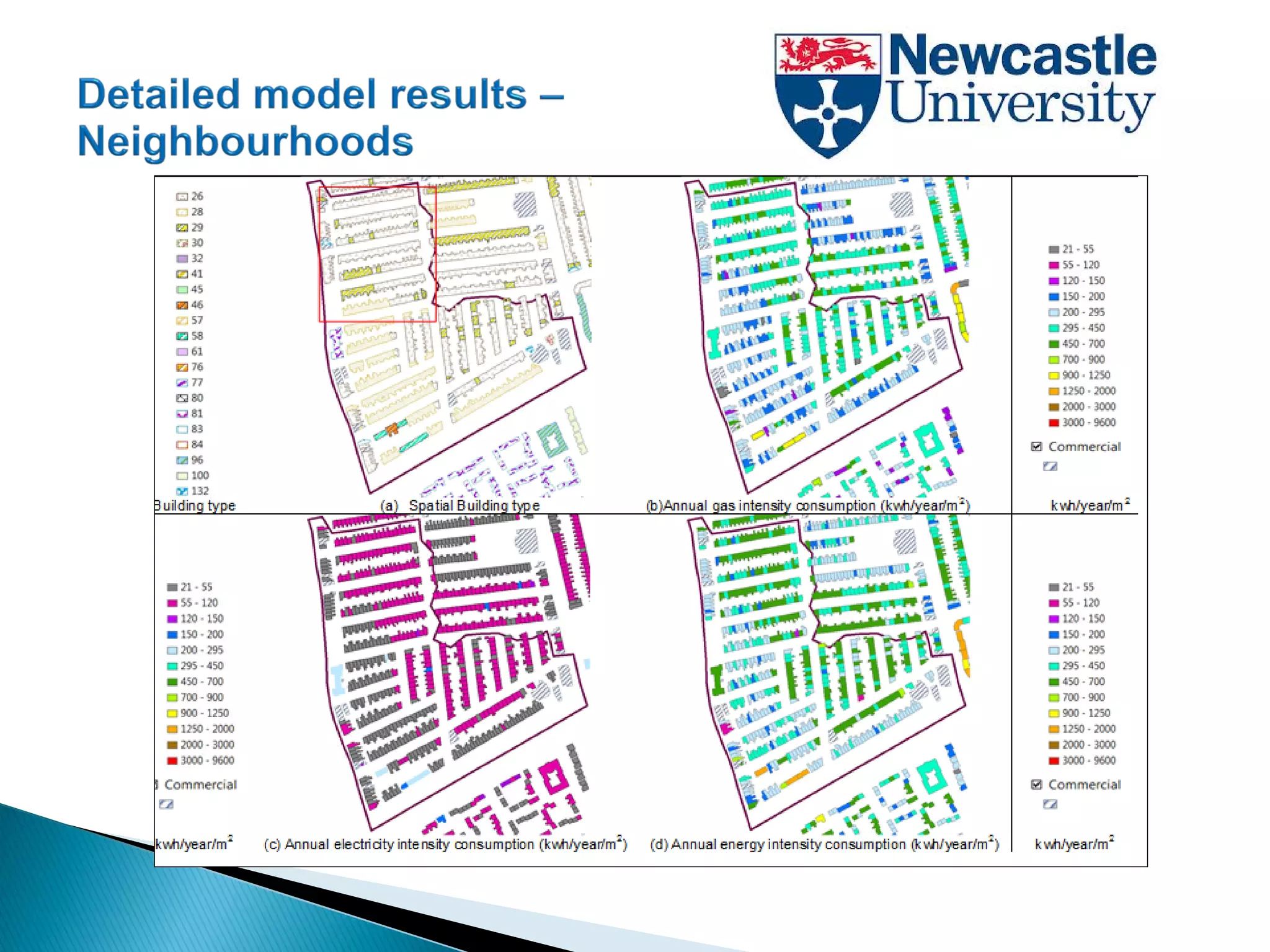Click the building type 29 legend icon

click(x=182, y=227)
